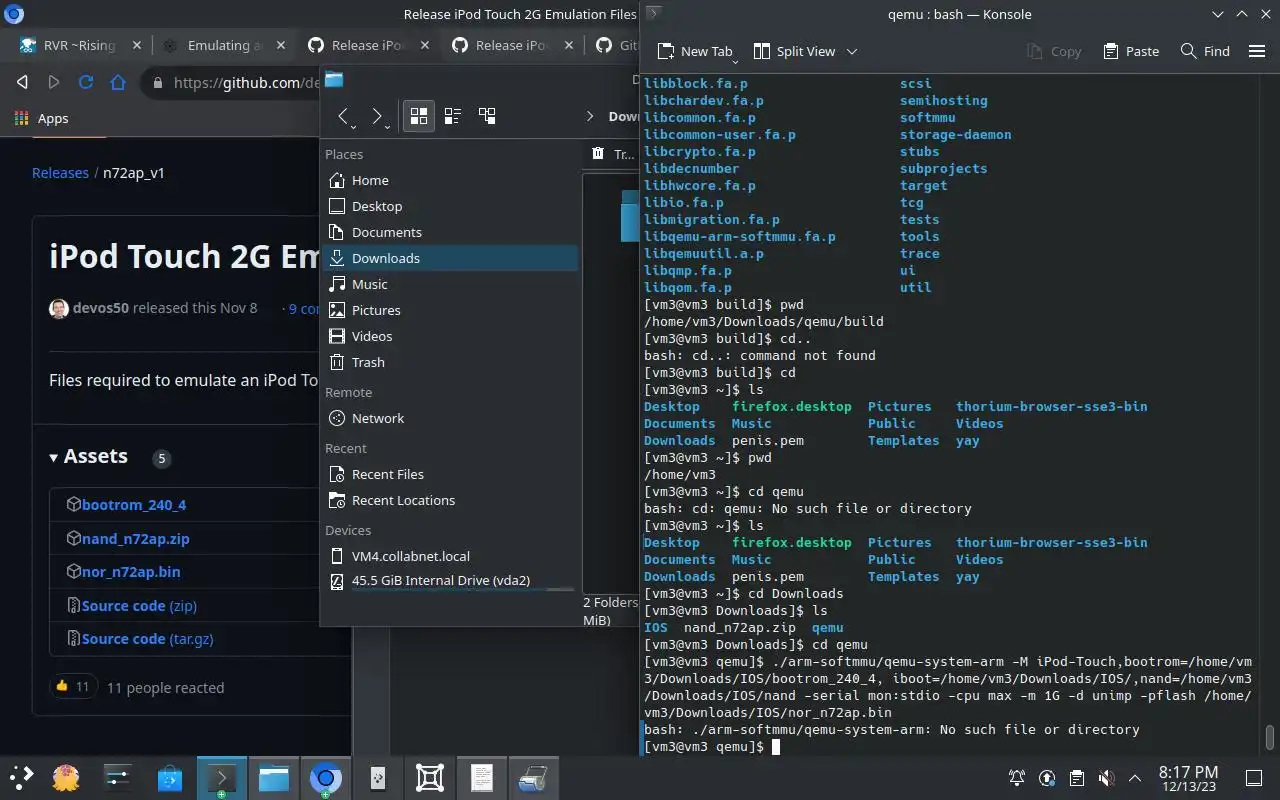This screenshot has width=1280, height=800.
Task: Select Documents in Places panel
Action: coord(450,232)
